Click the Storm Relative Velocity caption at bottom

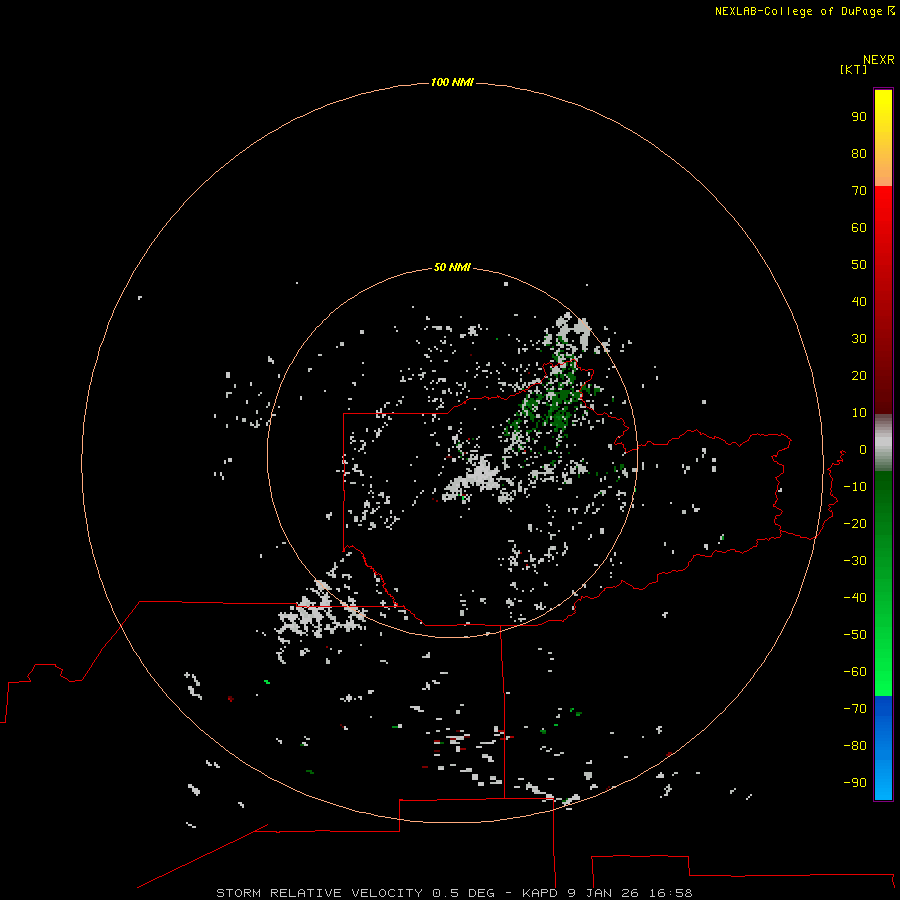(x=454, y=893)
